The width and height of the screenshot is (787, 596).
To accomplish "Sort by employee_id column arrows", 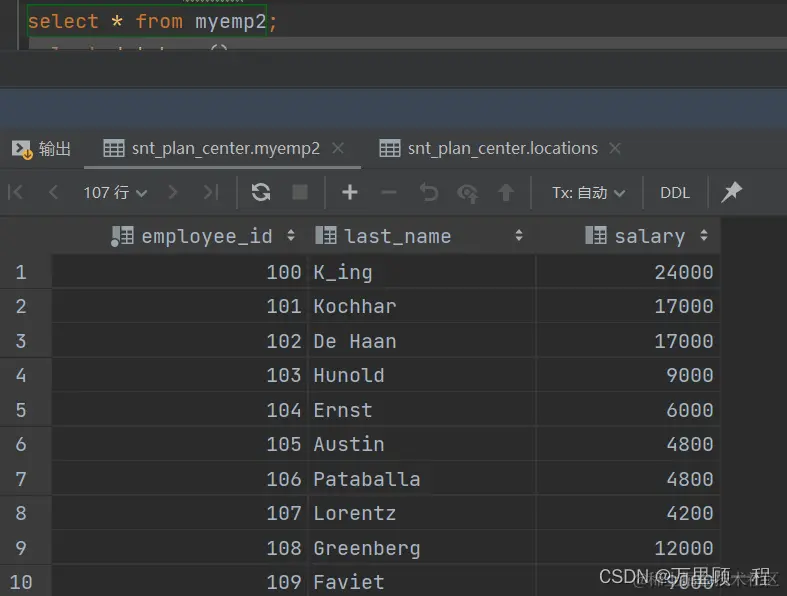I will (x=291, y=235).
